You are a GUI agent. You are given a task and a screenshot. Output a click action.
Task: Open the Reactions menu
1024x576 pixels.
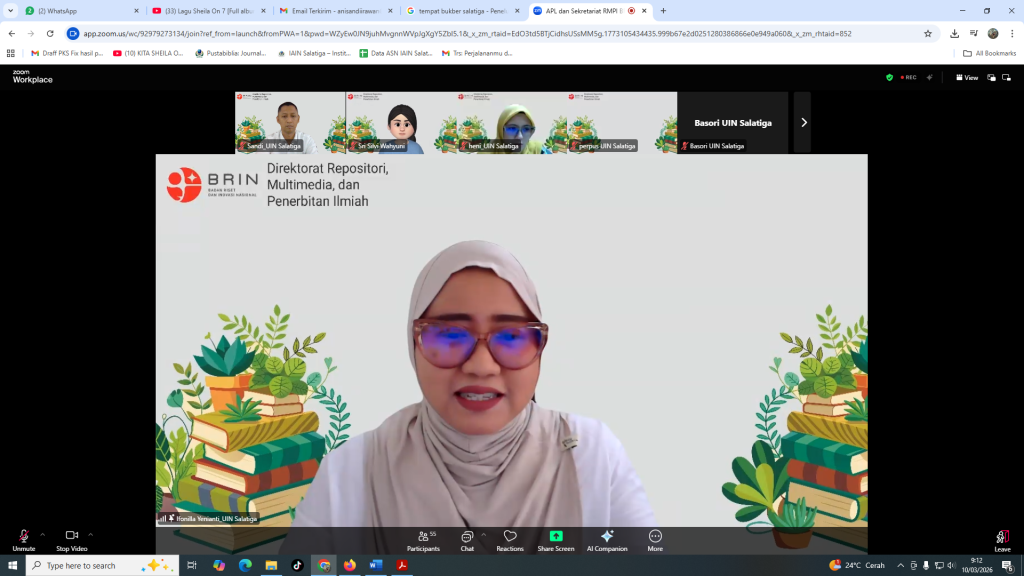click(x=510, y=541)
